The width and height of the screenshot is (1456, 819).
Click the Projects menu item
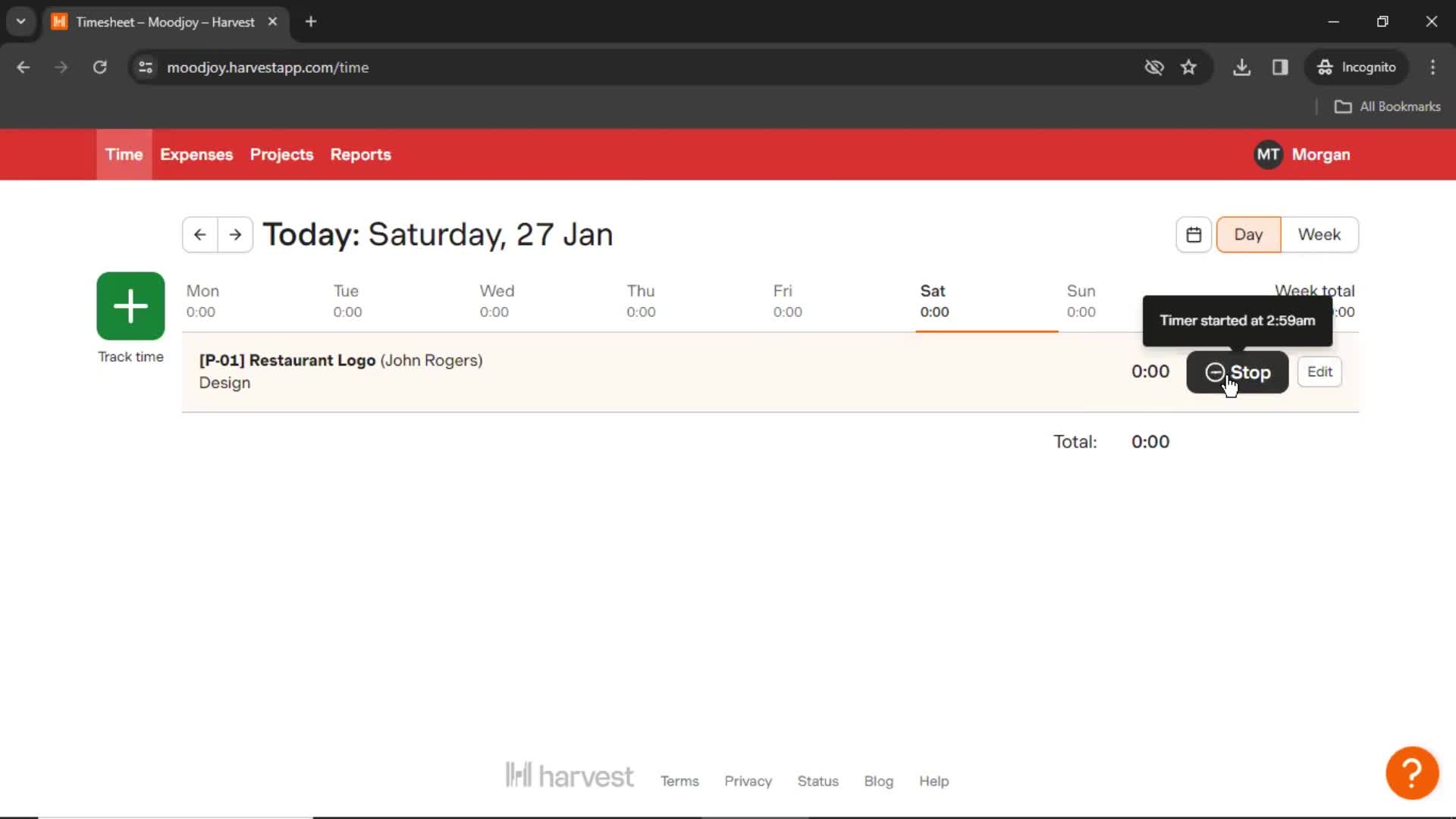pos(281,154)
